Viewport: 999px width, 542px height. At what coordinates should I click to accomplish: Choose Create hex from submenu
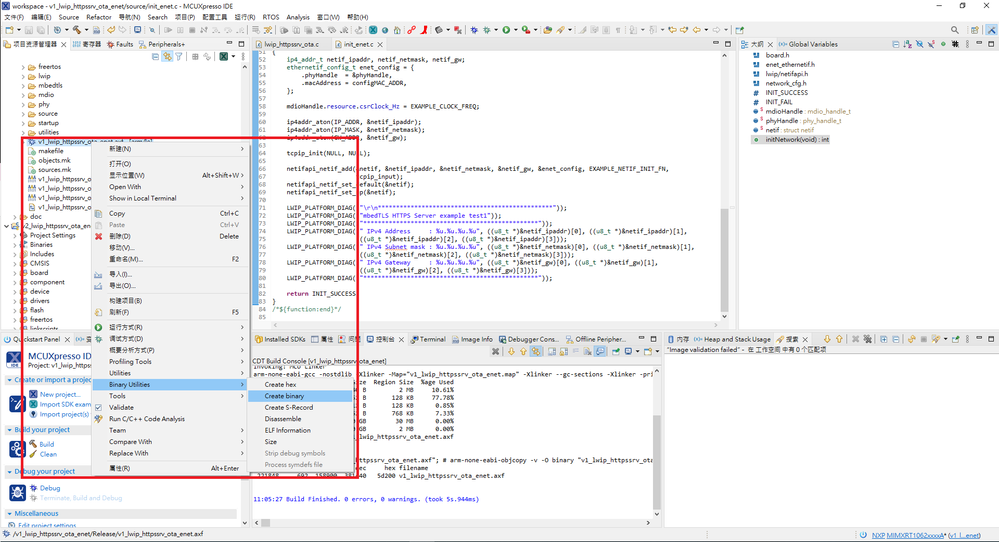299,385
